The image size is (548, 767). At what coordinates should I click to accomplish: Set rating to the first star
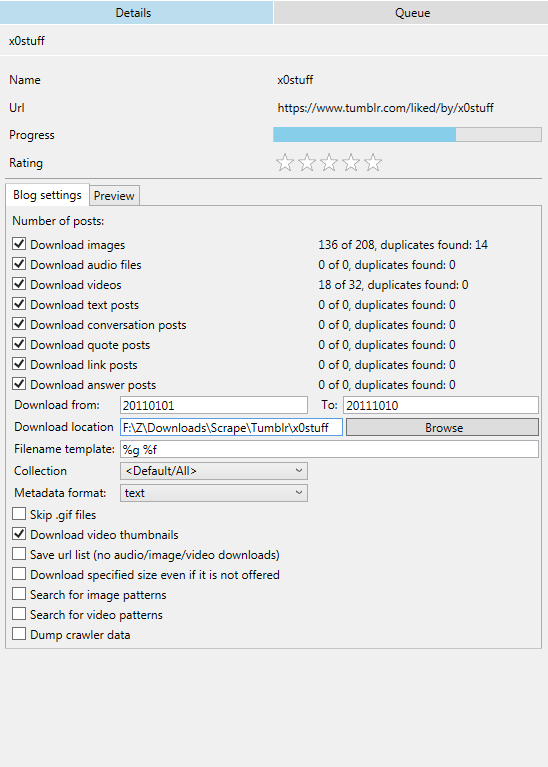[285, 162]
